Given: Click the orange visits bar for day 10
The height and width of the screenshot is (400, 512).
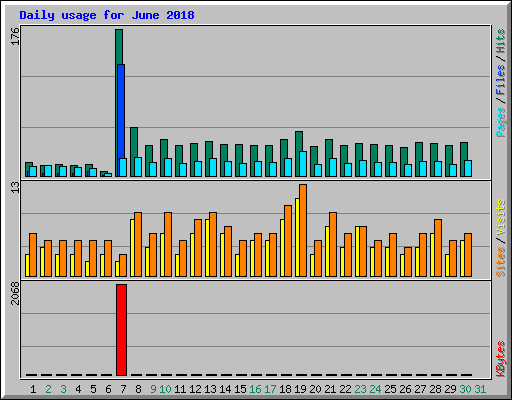Looking at the screenshot, I should 168,244.
